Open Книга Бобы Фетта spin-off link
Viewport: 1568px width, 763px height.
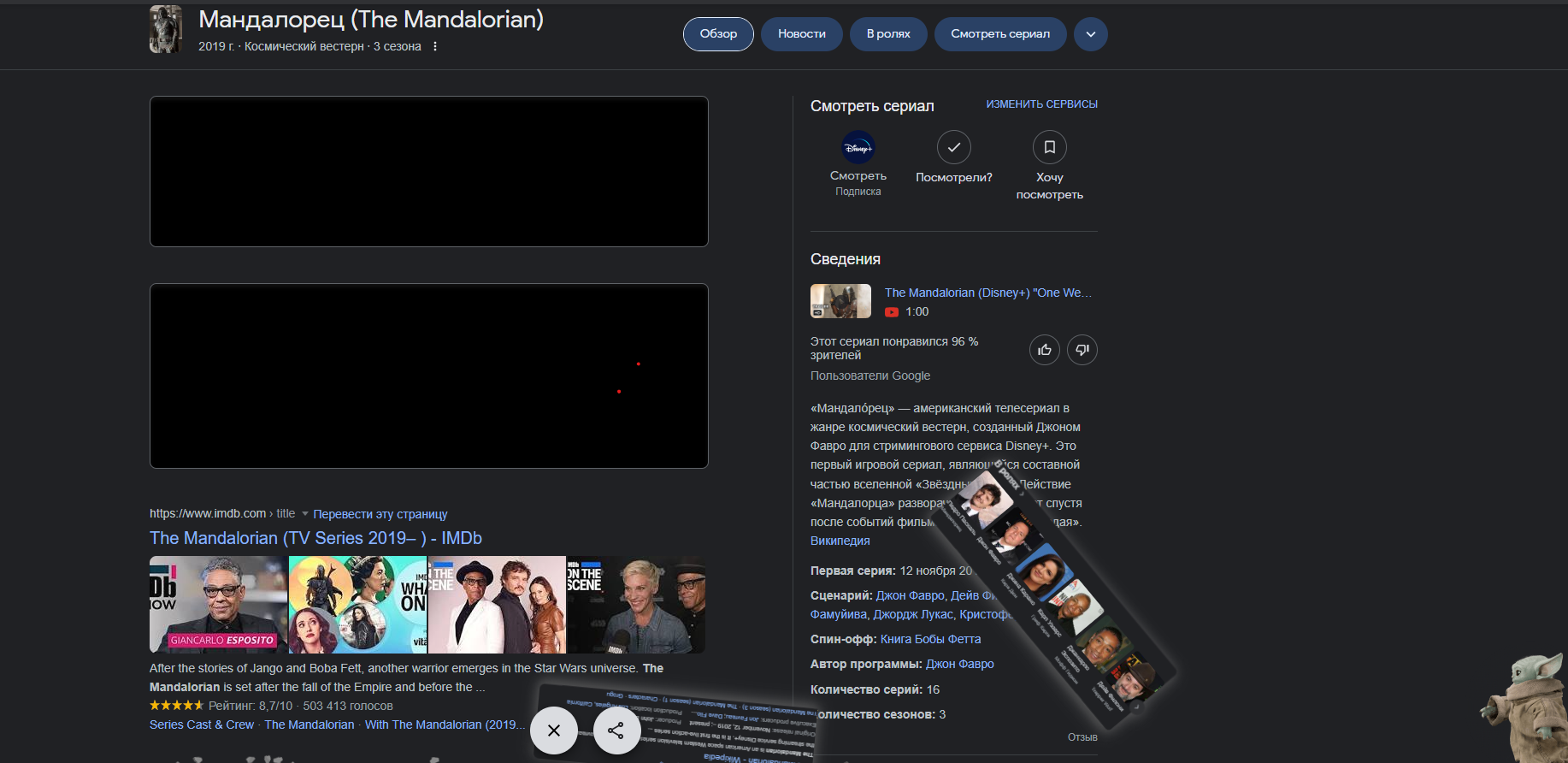point(931,639)
